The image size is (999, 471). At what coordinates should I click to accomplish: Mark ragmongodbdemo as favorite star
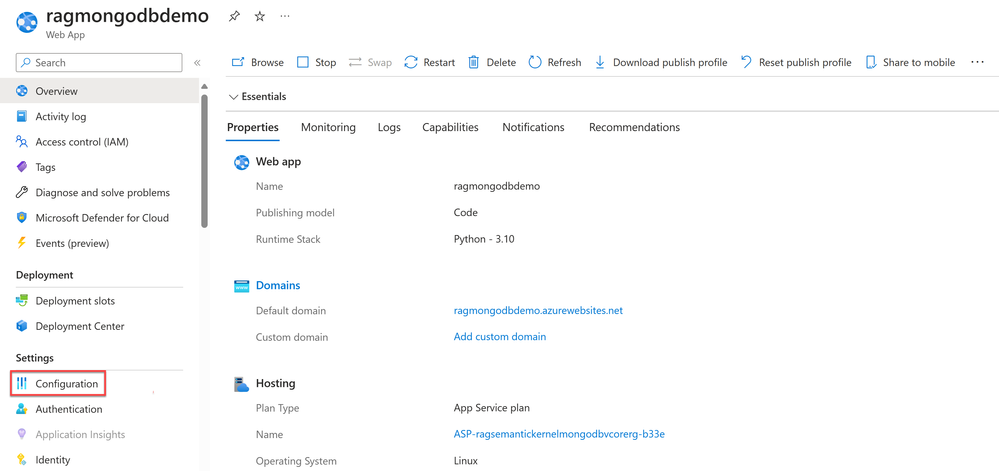click(x=259, y=17)
